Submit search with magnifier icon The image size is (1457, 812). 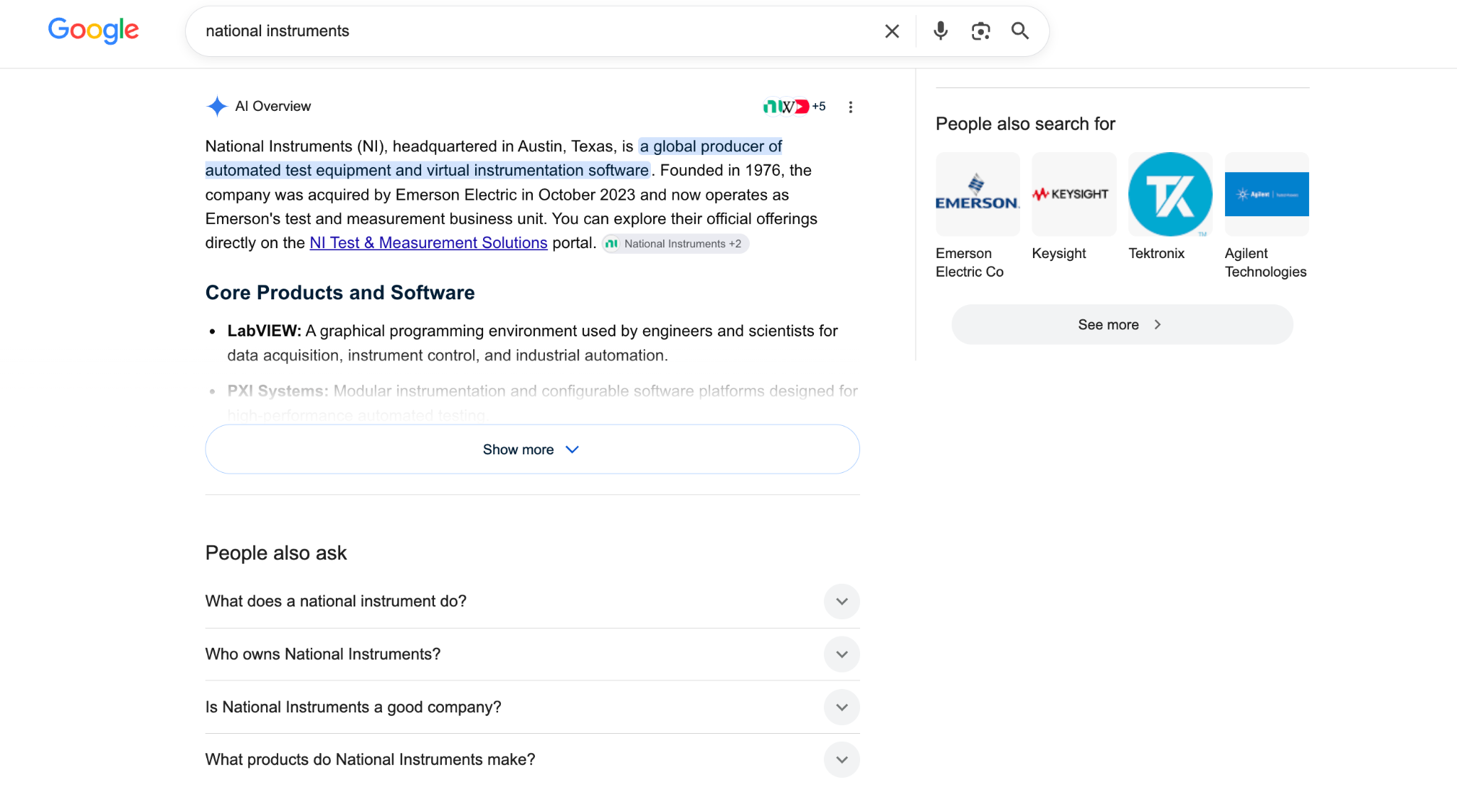[1020, 31]
